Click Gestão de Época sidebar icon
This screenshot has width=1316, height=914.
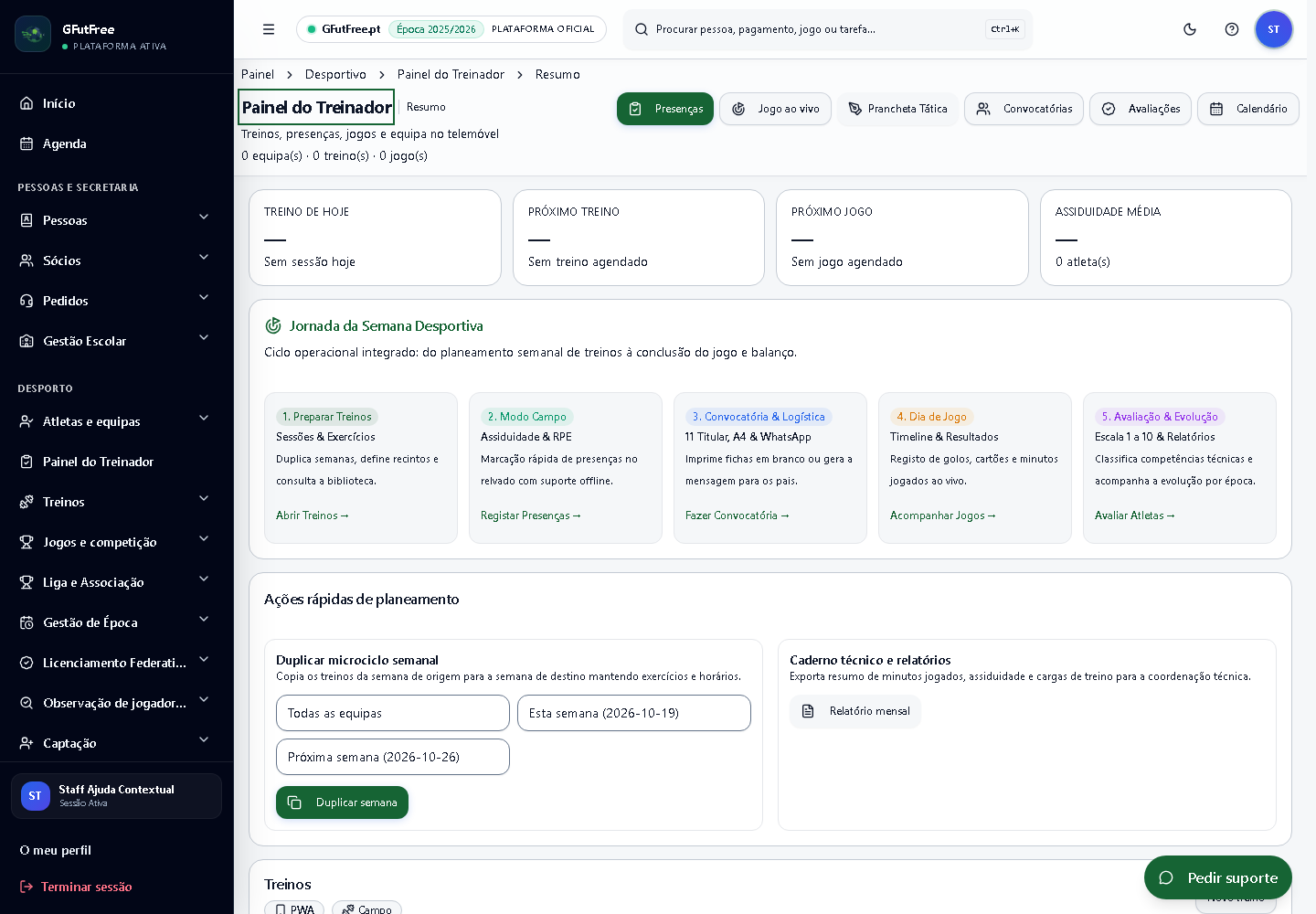tap(27, 622)
